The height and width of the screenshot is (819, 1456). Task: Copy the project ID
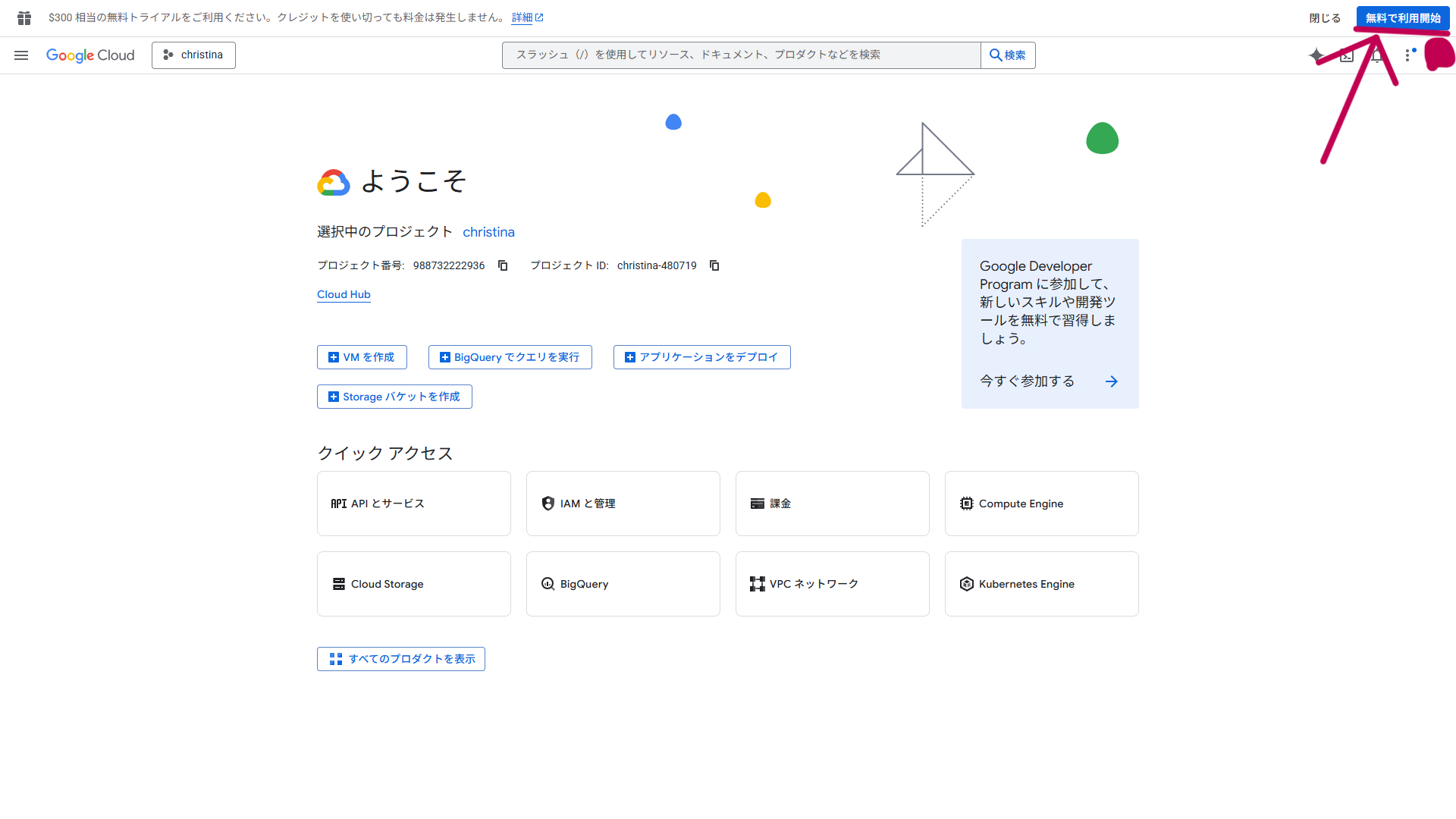click(714, 265)
